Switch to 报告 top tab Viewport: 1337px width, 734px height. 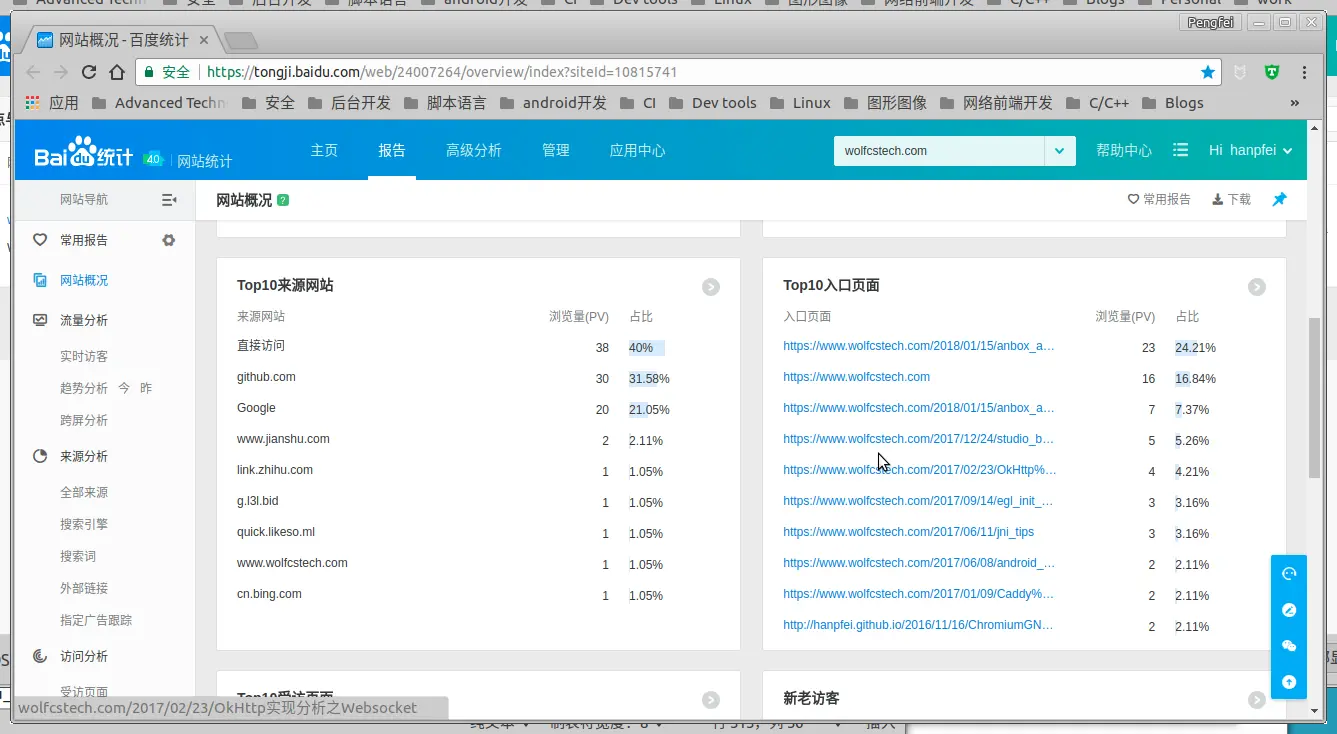(x=392, y=150)
